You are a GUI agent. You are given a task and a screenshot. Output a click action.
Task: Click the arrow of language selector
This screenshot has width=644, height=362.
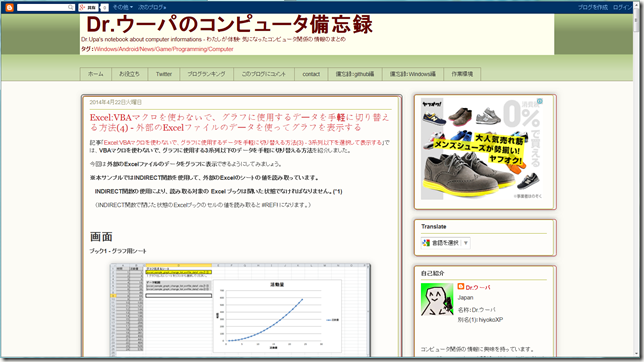(465, 243)
